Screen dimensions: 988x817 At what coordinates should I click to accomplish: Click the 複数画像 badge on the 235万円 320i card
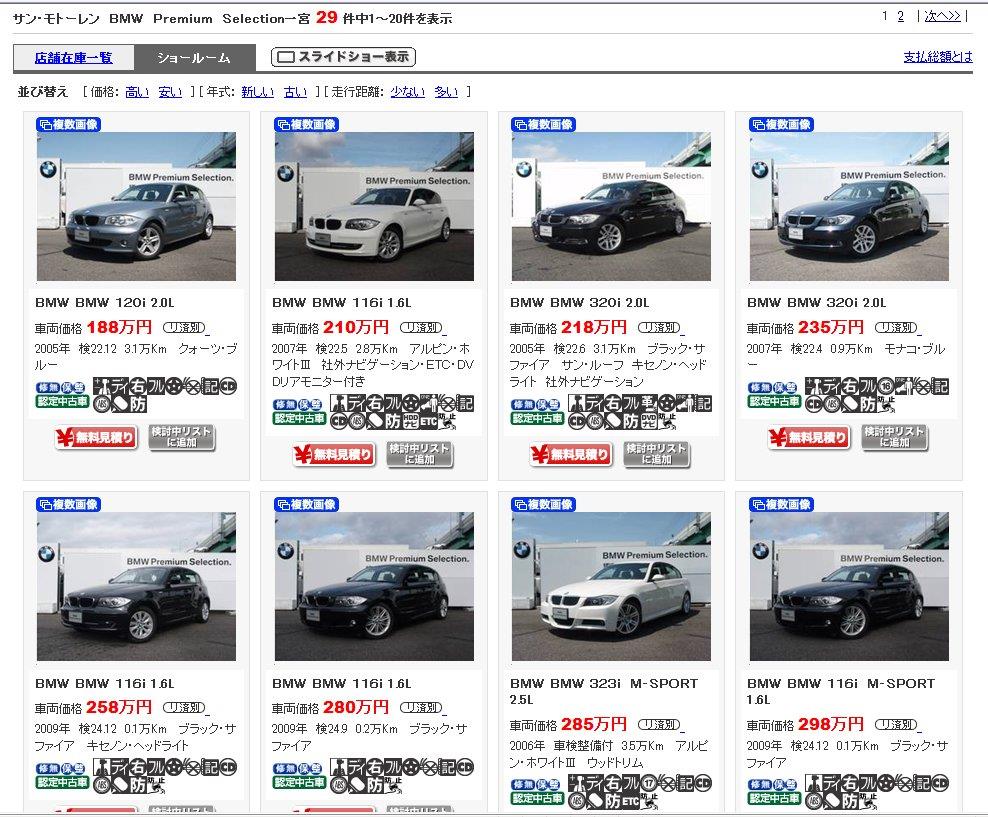click(x=781, y=125)
